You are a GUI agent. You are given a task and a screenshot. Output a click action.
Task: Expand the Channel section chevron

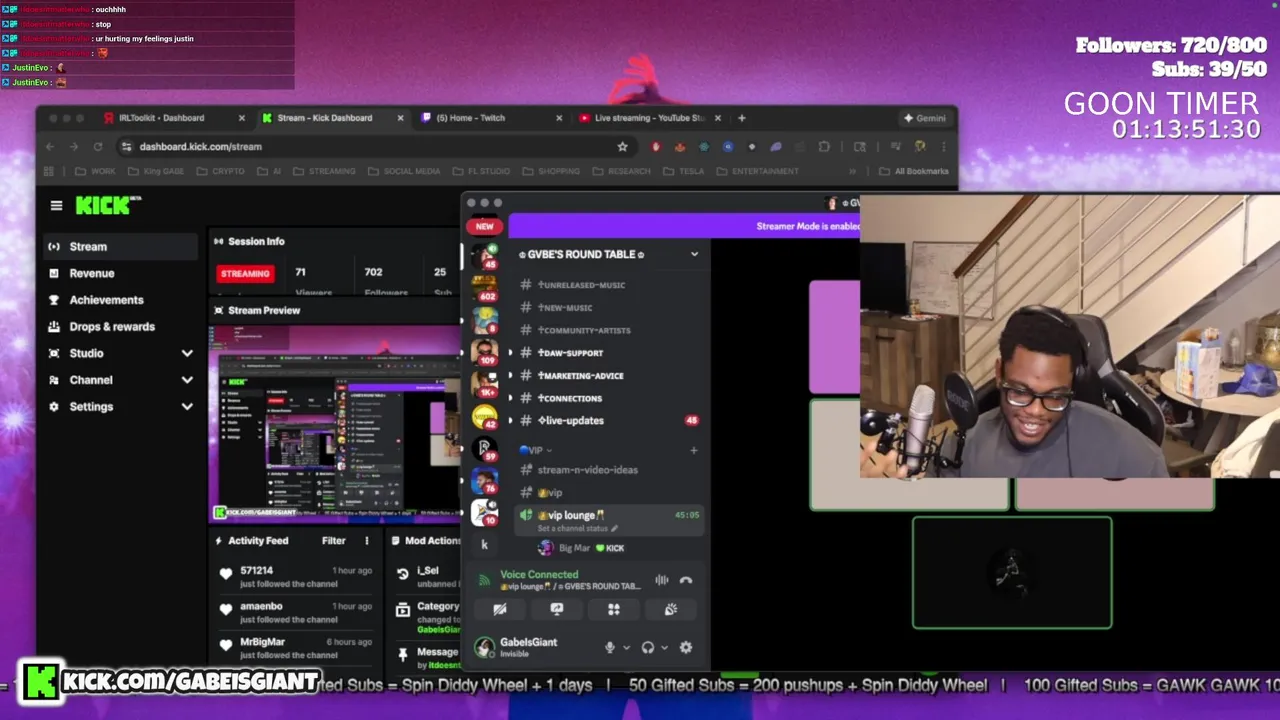click(x=187, y=380)
